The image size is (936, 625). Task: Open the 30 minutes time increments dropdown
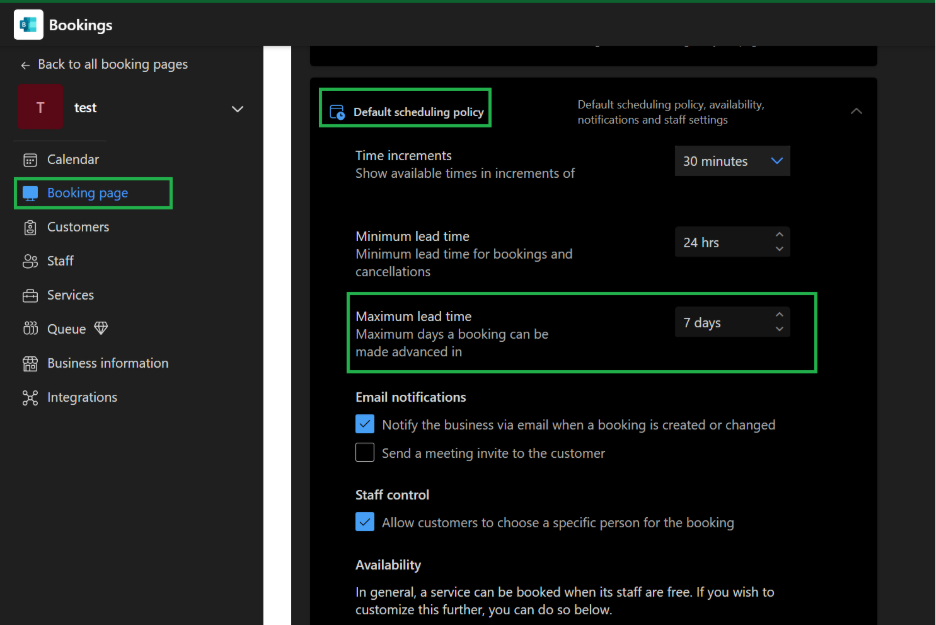[732, 161]
